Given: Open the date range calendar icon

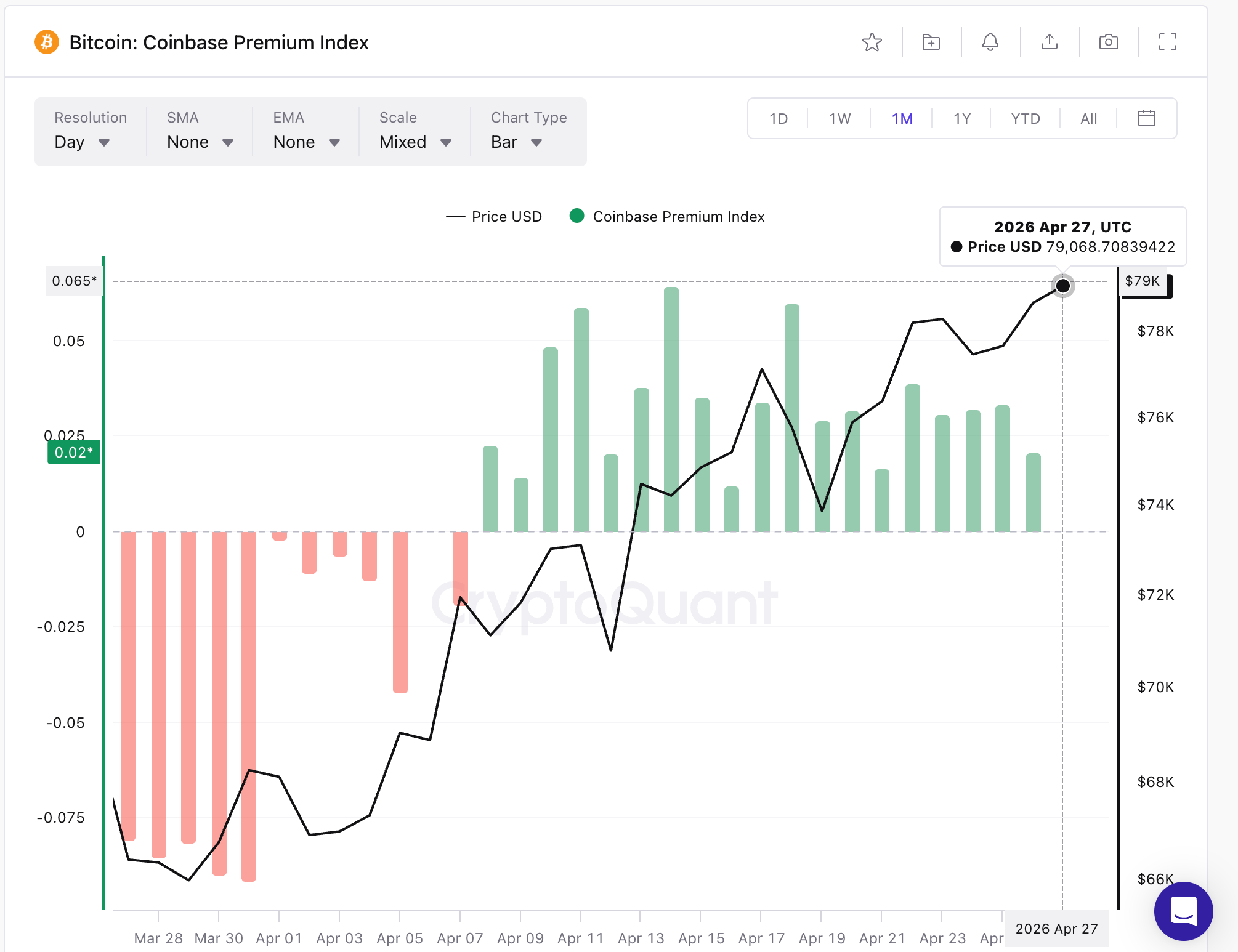Looking at the screenshot, I should 1146,118.
